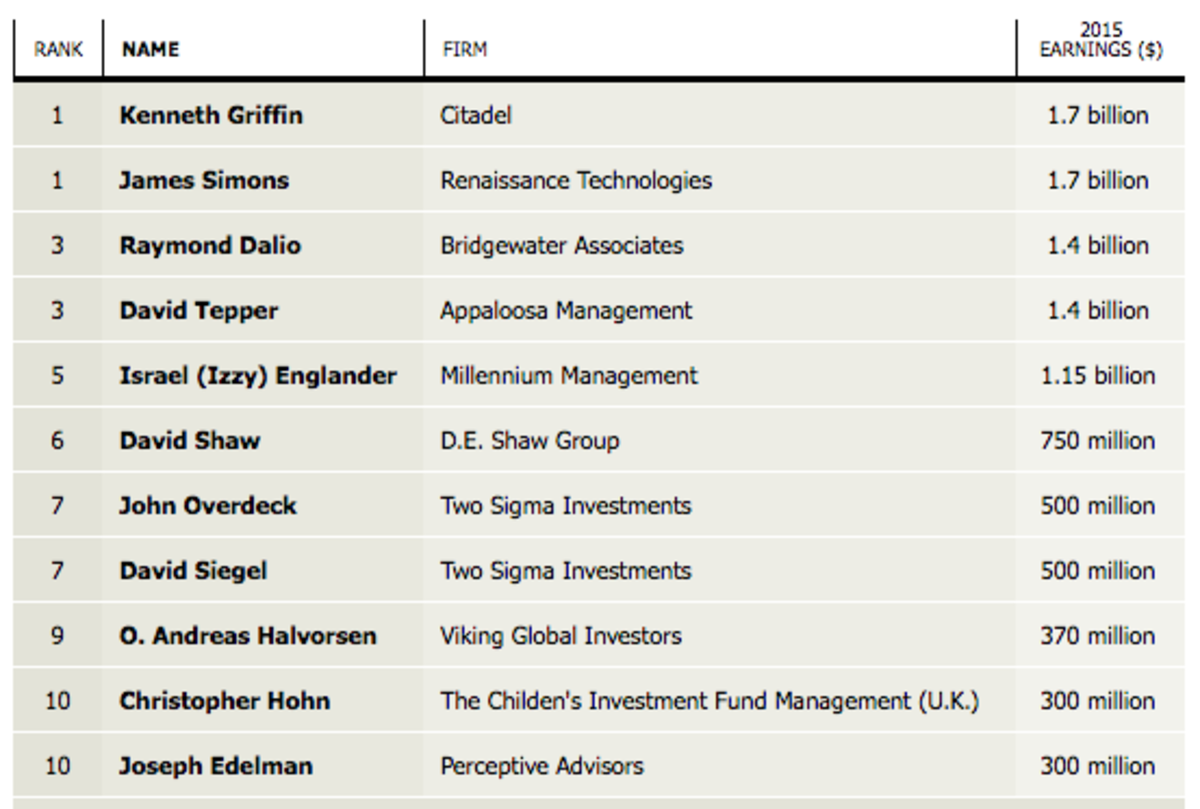This screenshot has width=1200, height=809.
Task: Select the name Kenneth Griffin
Action: coord(211,115)
